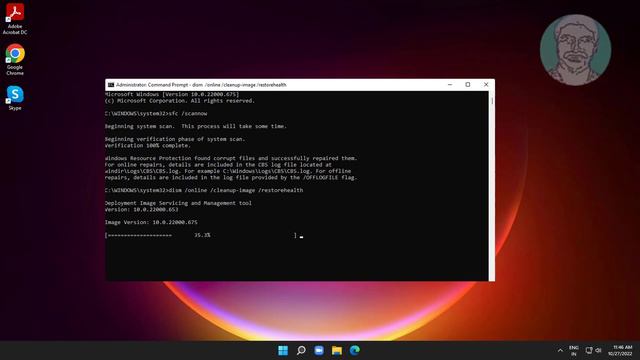Viewport: 640px width, 360px height.
Task: Open the Skype desktop shortcut
Action: (x=15, y=98)
